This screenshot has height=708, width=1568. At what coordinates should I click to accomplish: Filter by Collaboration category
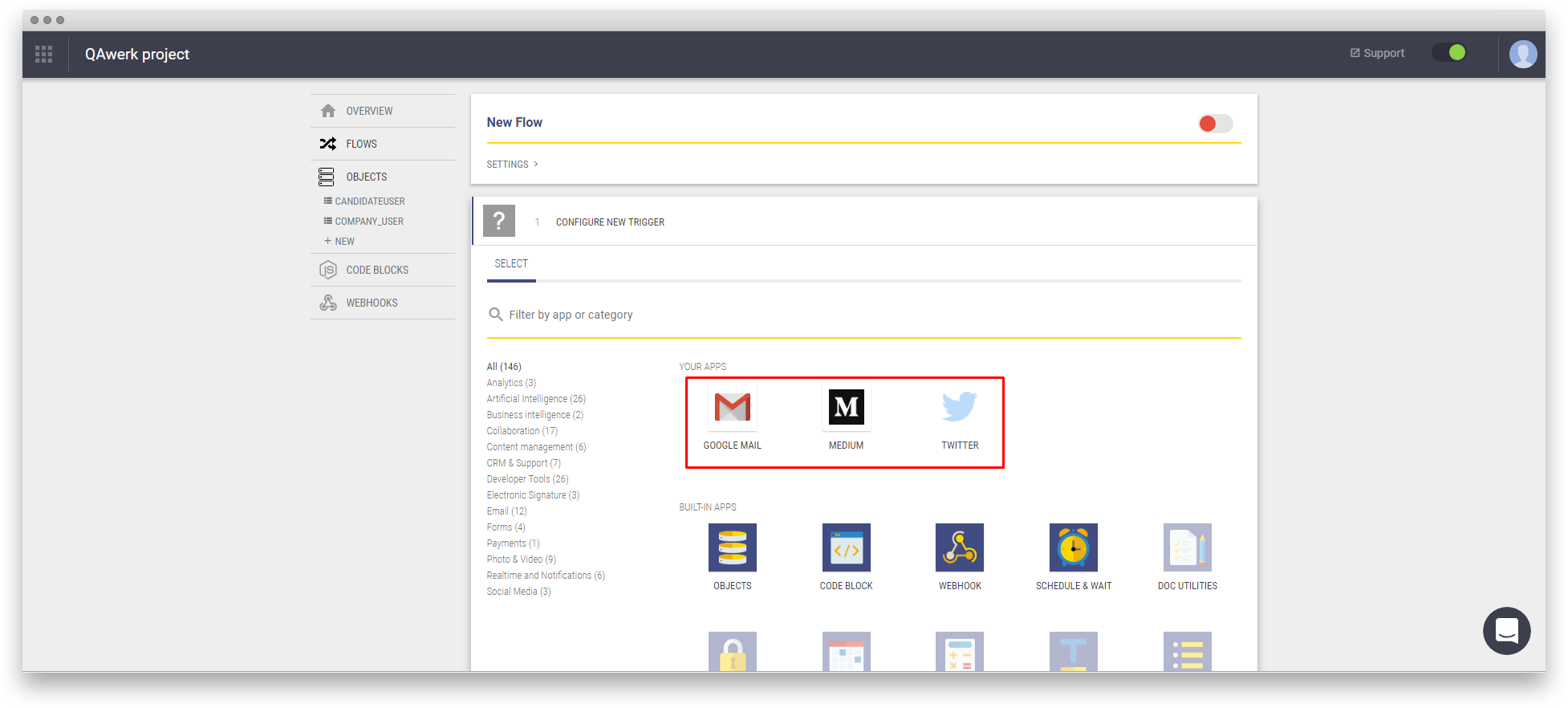coord(522,431)
